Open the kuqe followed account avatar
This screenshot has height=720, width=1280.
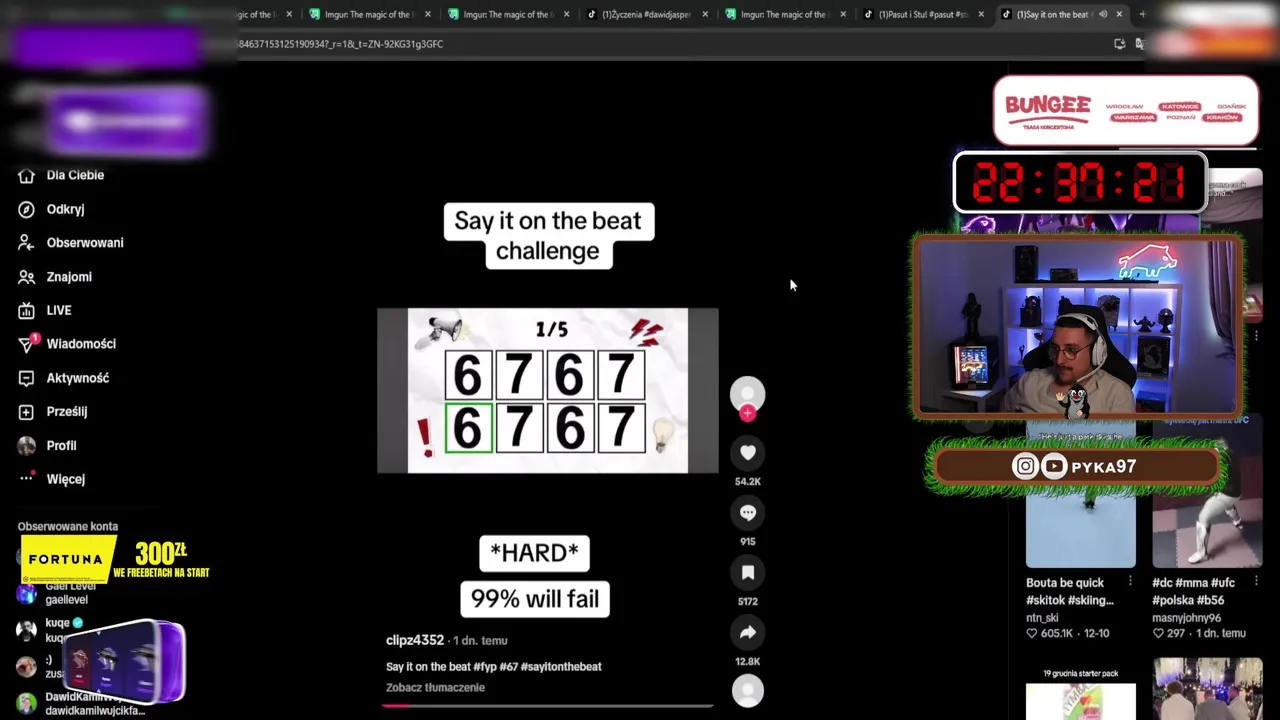(x=27, y=630)
